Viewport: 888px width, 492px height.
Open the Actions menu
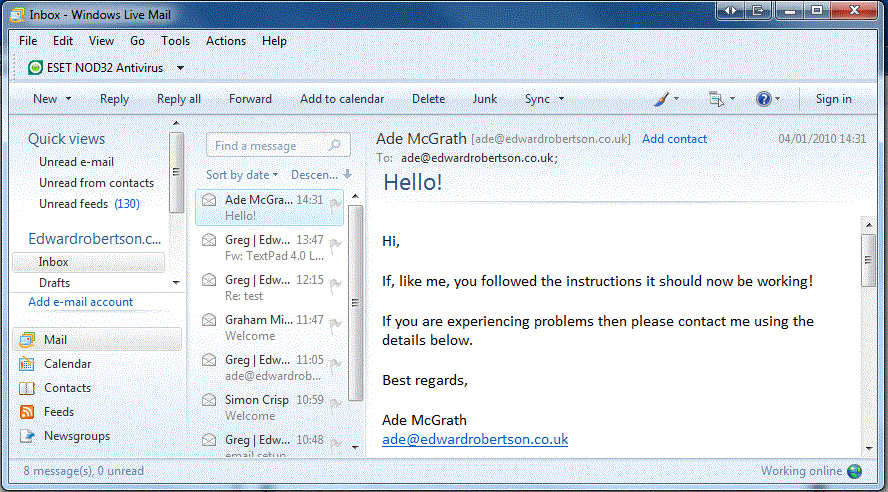225,41
